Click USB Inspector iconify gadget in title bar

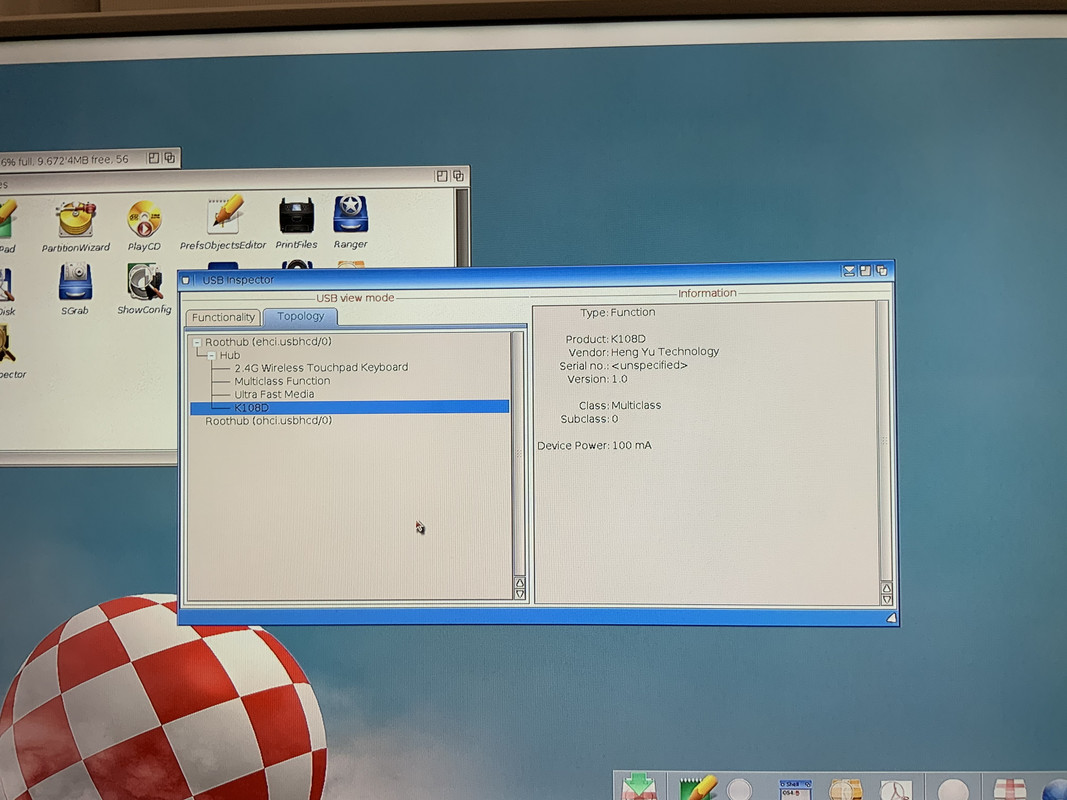(x=849, y=271)
